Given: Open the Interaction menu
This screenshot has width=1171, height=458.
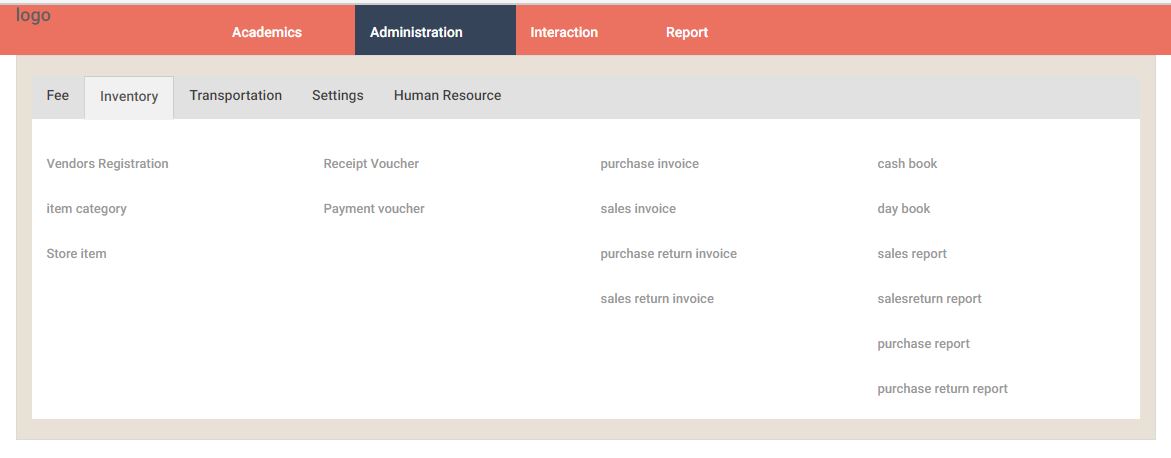Looking at the screenshot, I should [x=564, y=32].
